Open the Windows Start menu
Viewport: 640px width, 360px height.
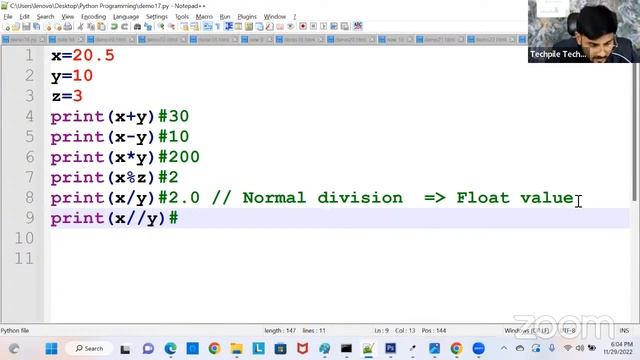(51, 349)
